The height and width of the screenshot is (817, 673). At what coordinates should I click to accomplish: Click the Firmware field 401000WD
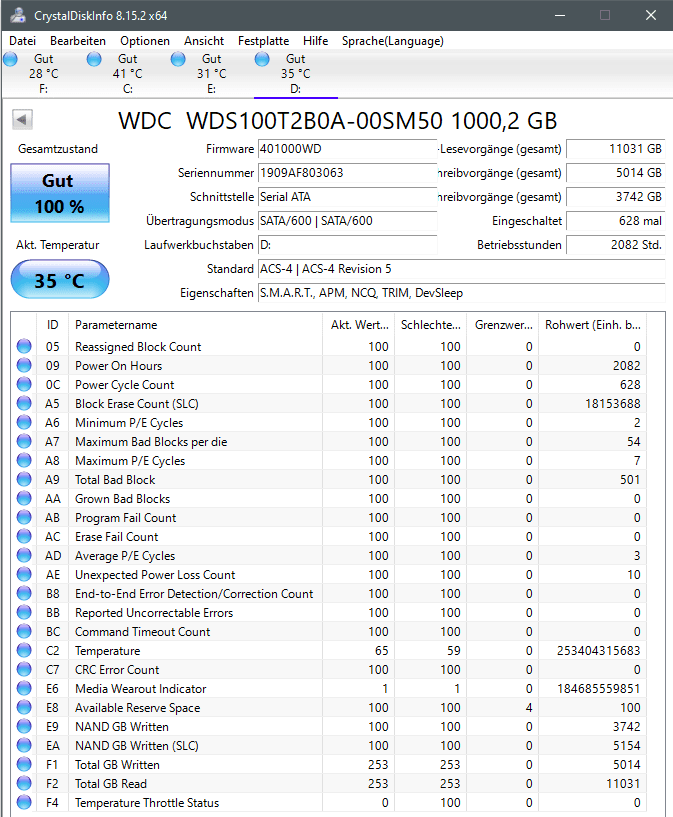(347, 149)
